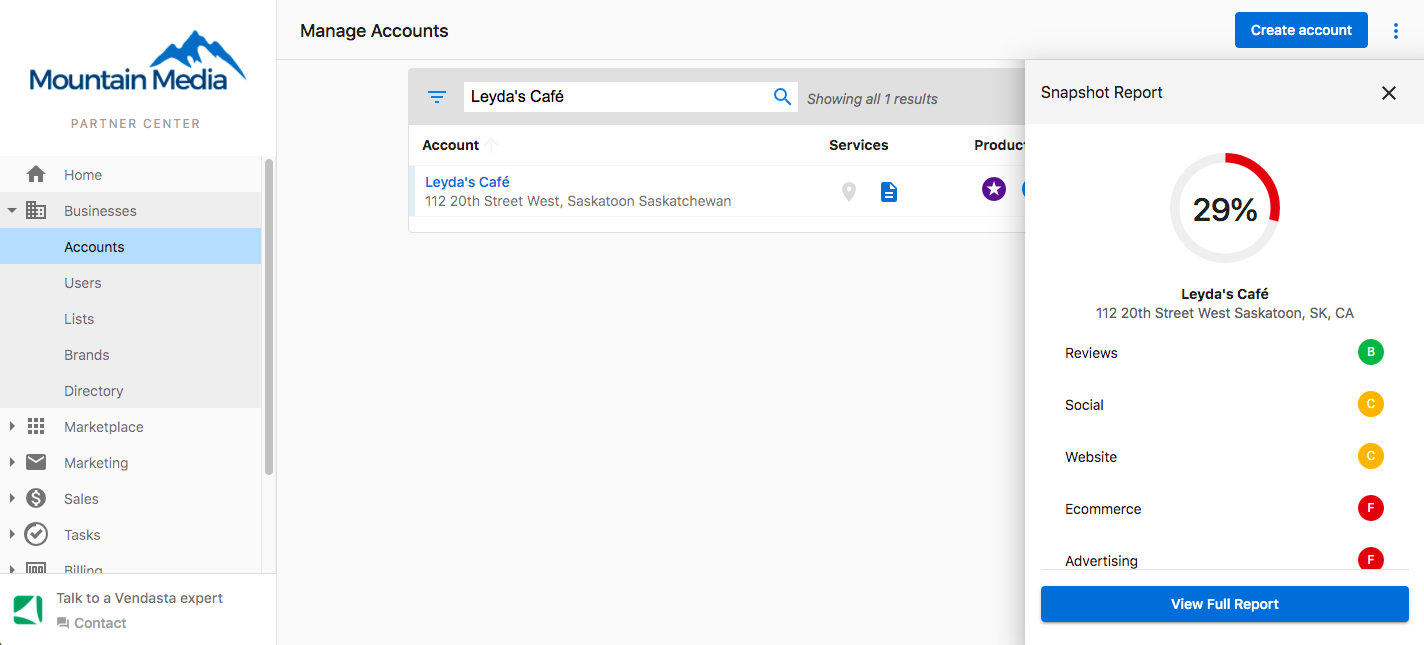
Task: Click the Reviews row label
Action: tap(1091, 353)
